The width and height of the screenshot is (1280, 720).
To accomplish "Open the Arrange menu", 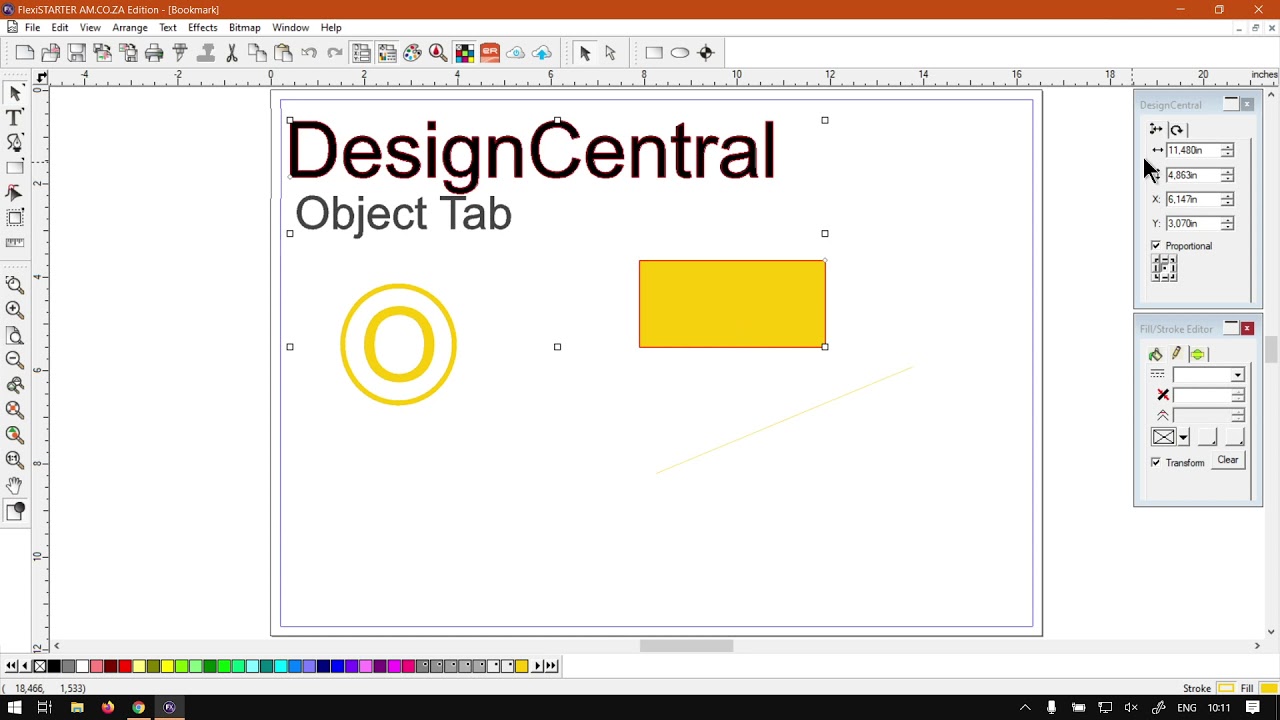I will coord(130,28).
